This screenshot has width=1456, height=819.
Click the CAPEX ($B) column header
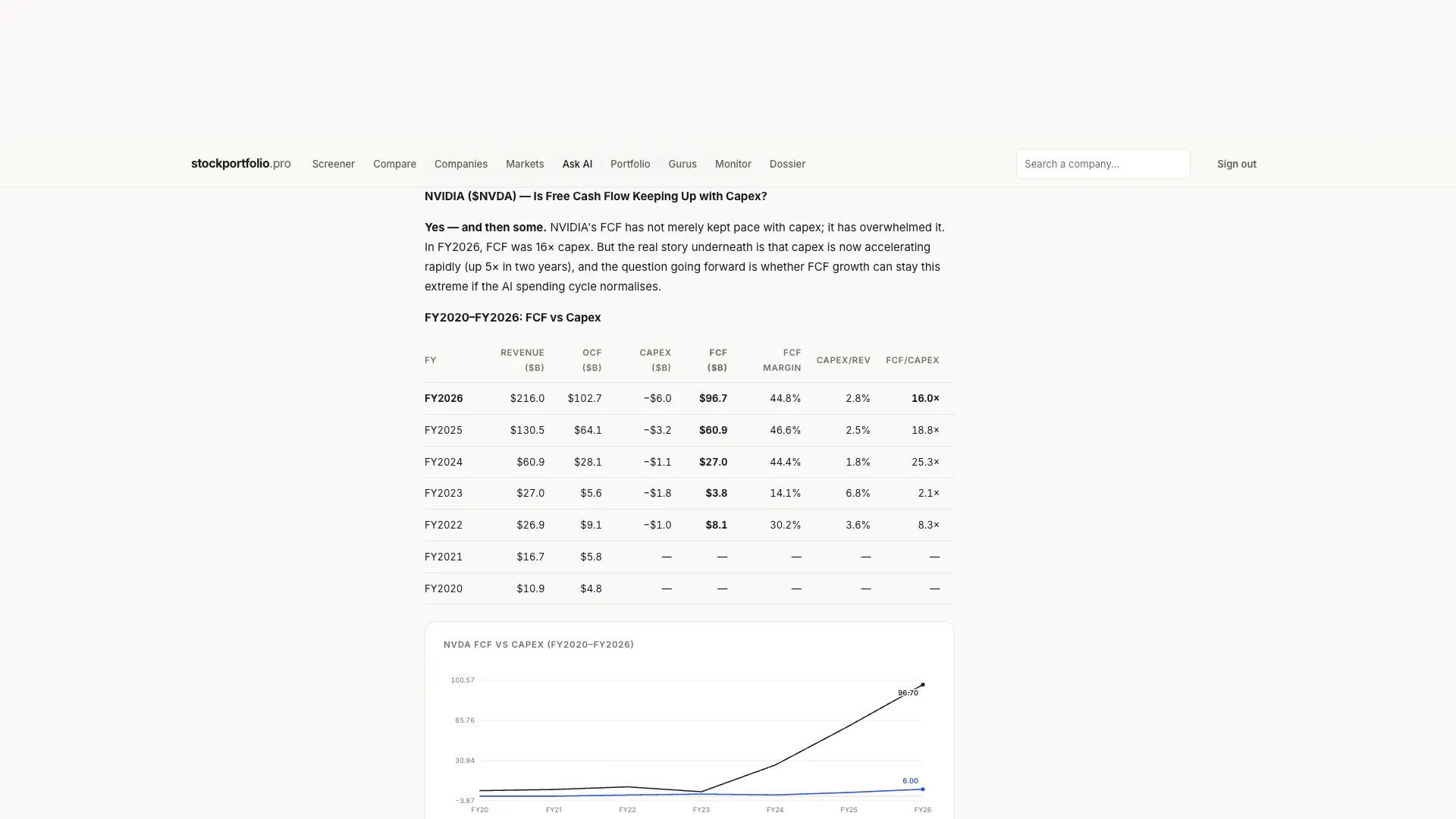point(655,360)
